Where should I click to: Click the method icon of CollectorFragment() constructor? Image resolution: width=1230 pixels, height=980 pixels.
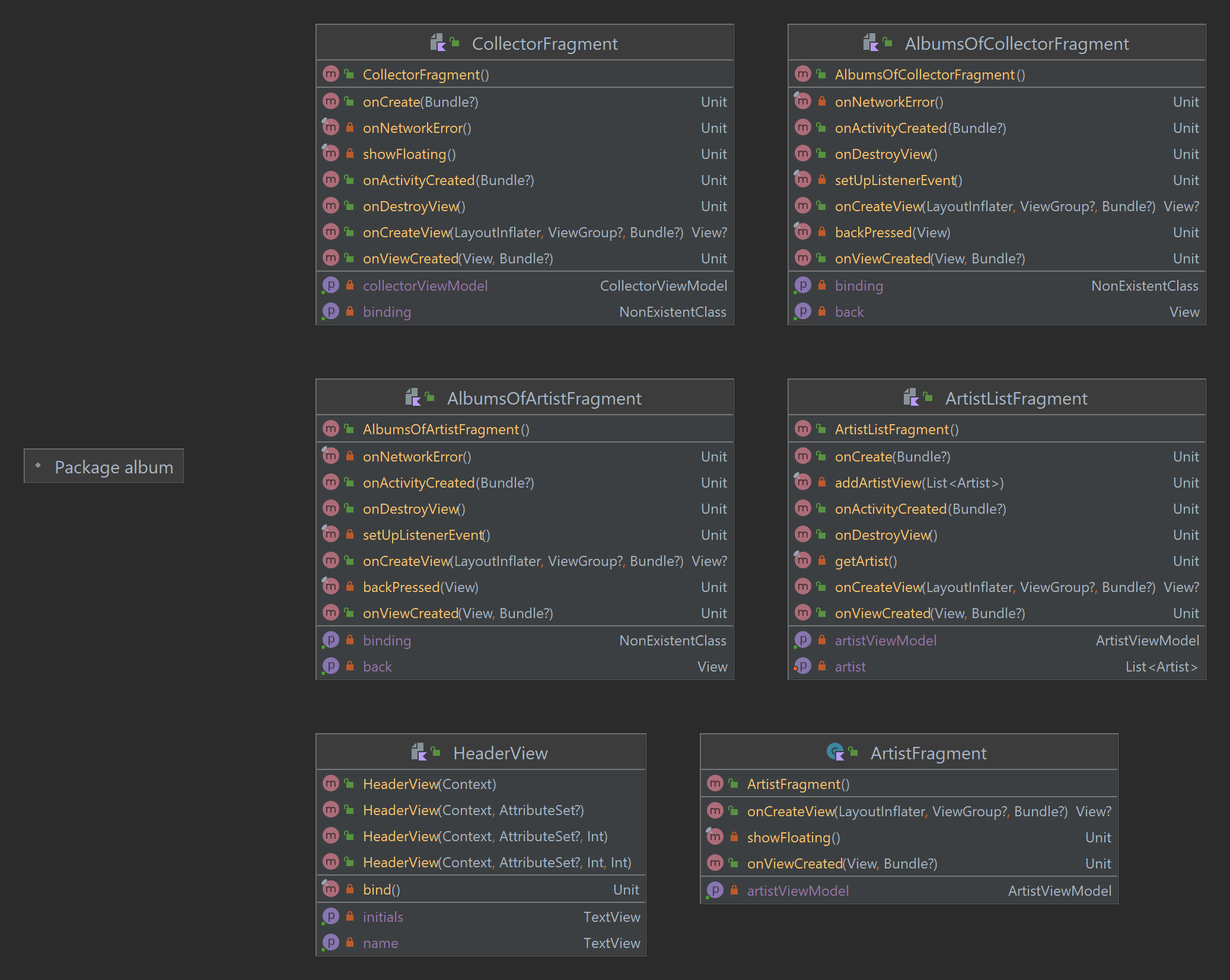click(x=330, y=74)
